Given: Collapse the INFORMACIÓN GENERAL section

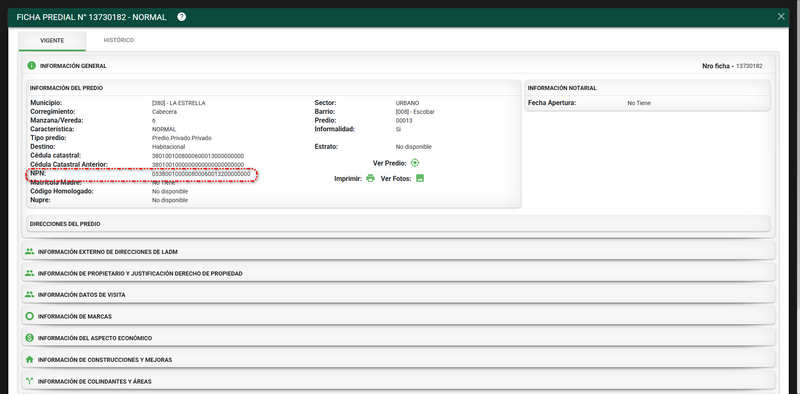Looking at the screenshot, I should (x=398, y=66).
